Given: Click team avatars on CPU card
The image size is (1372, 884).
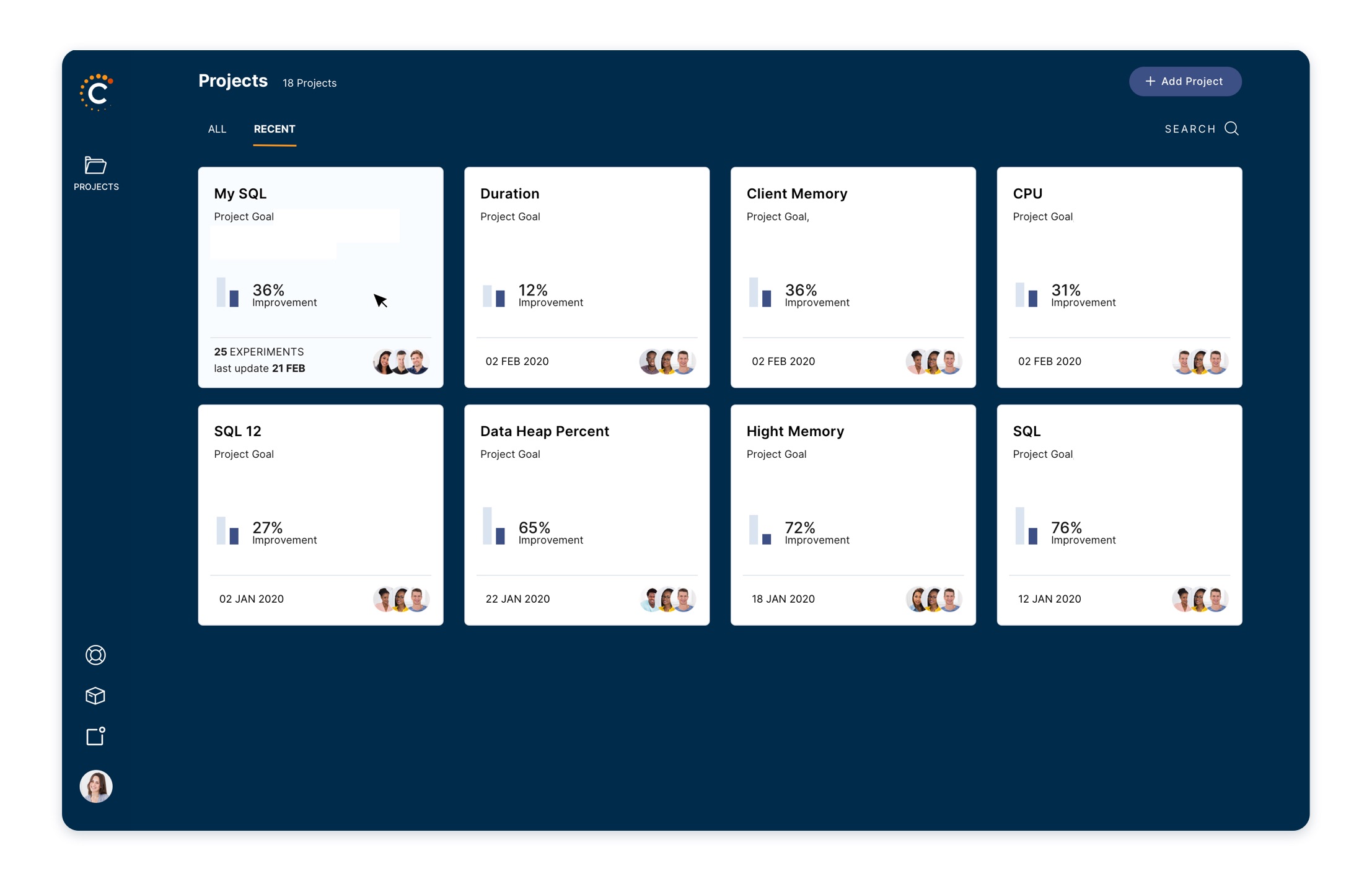Looking at the screenshot, I should click(1200, 361).
